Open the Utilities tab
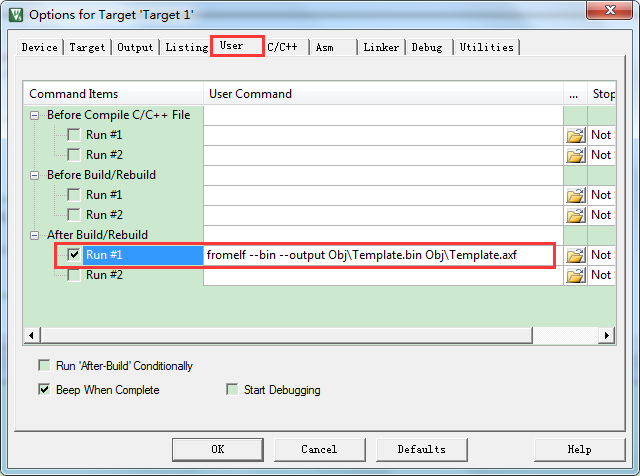This screenshot has height=476, width=640. coord(487,47)
